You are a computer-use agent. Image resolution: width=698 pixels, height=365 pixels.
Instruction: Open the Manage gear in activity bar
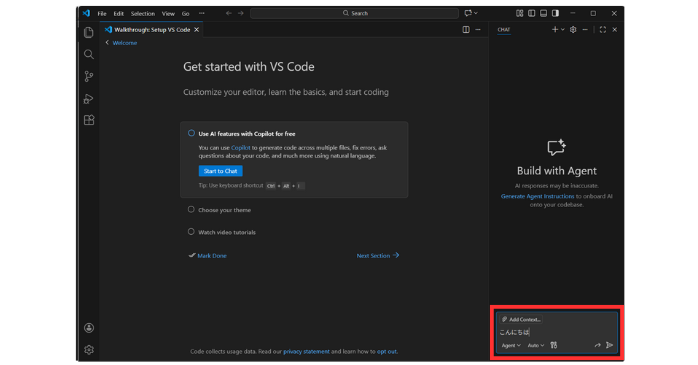[x=89, y=350]
